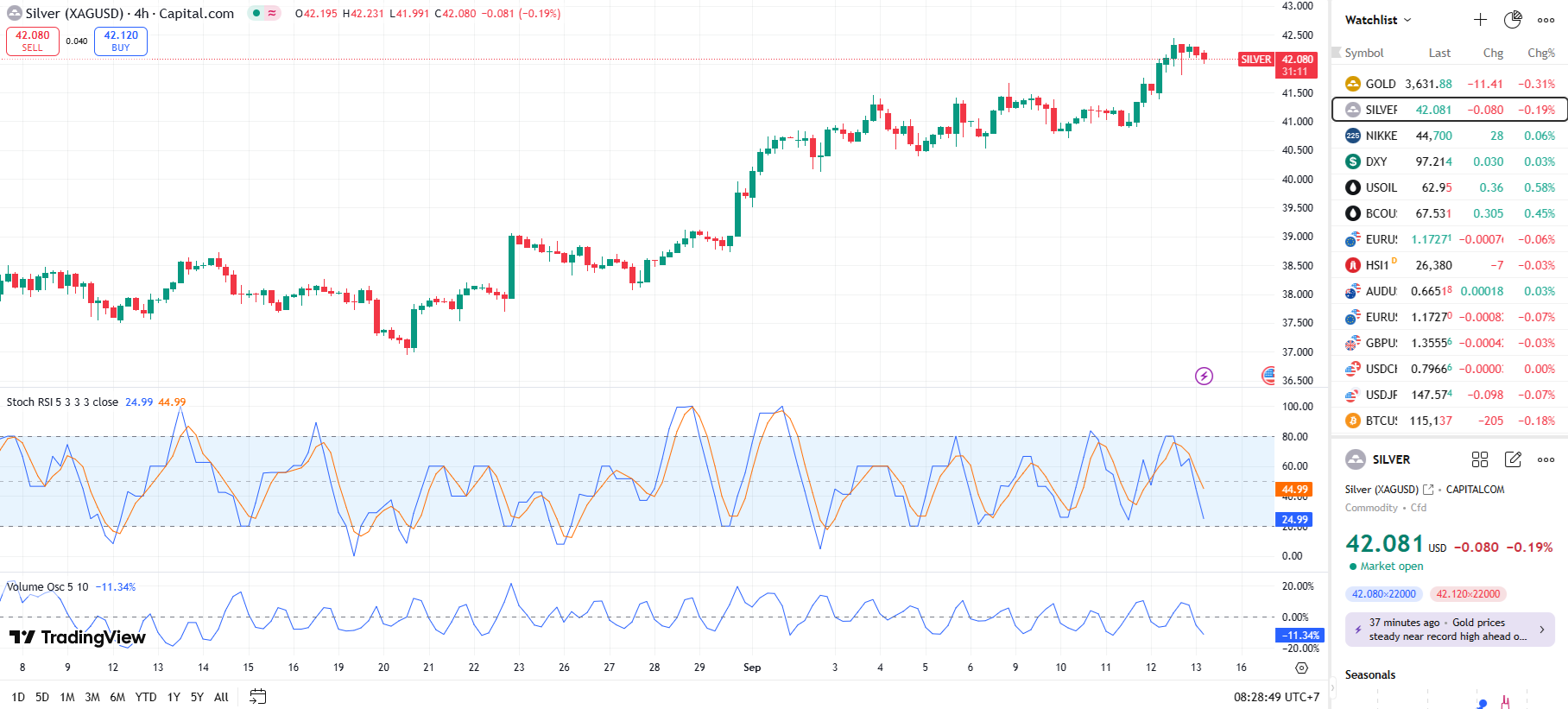
Task: Click the grid layout icon beside SILVER details
Action: (x=1480, y=459)
